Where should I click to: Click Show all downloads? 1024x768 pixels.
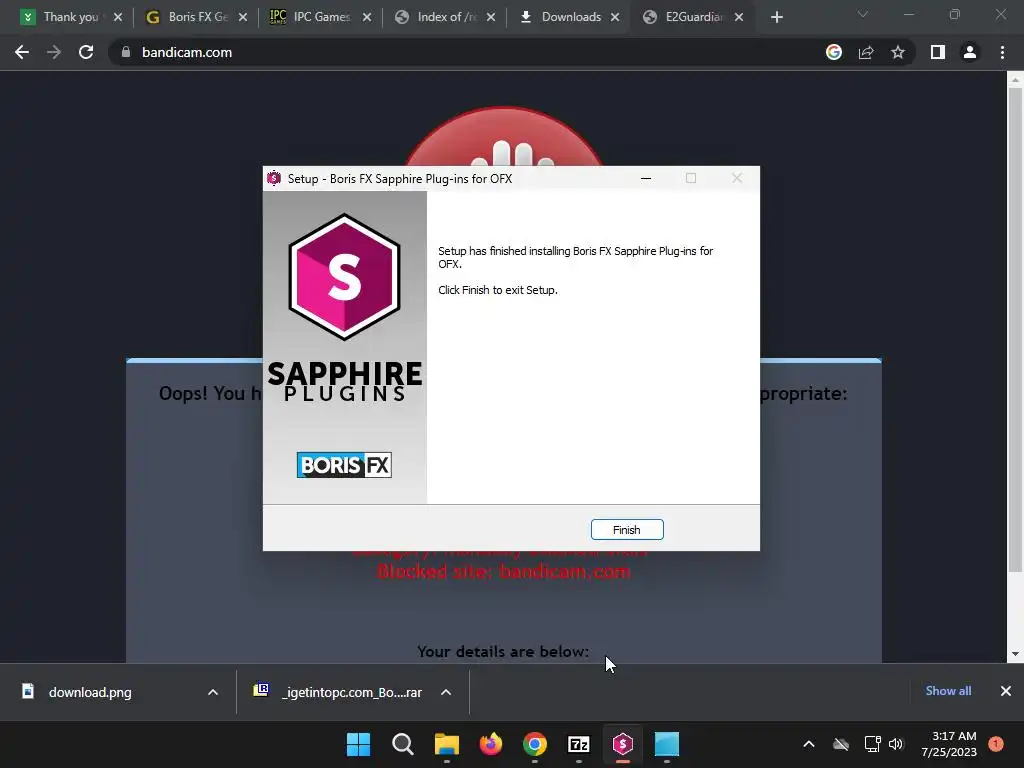[948, 691]
